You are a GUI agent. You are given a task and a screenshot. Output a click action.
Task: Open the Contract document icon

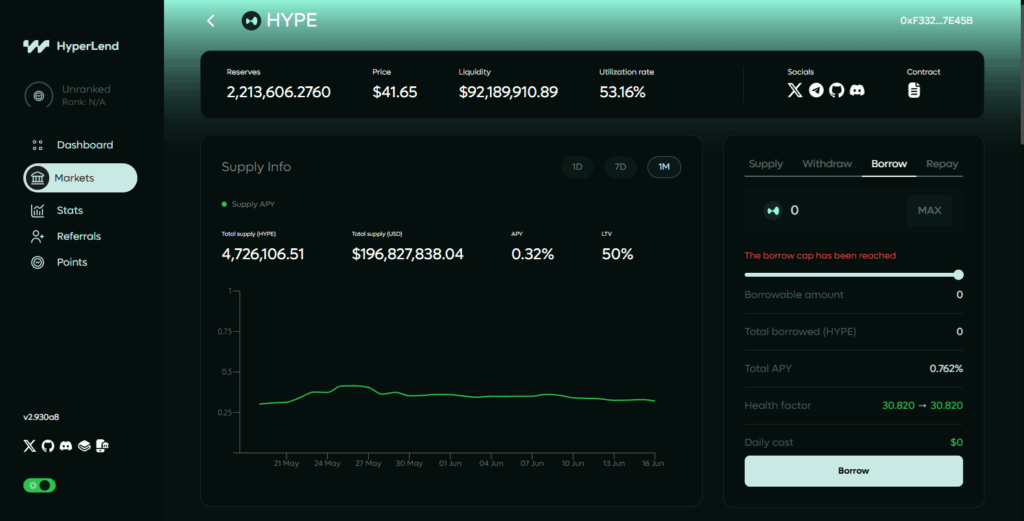coord(914,90)
